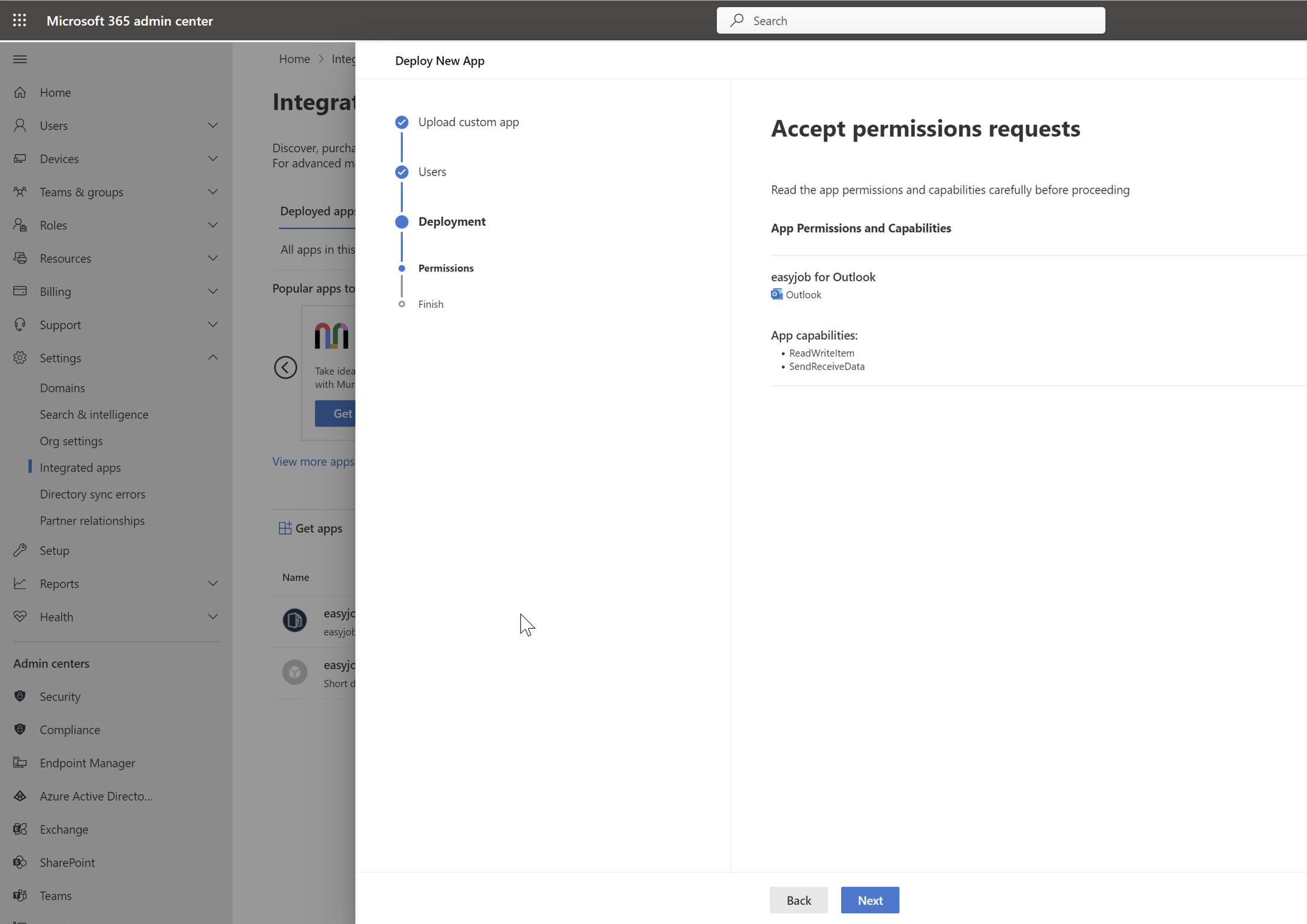
Task: Click the Back button
Action: (799, 900)
